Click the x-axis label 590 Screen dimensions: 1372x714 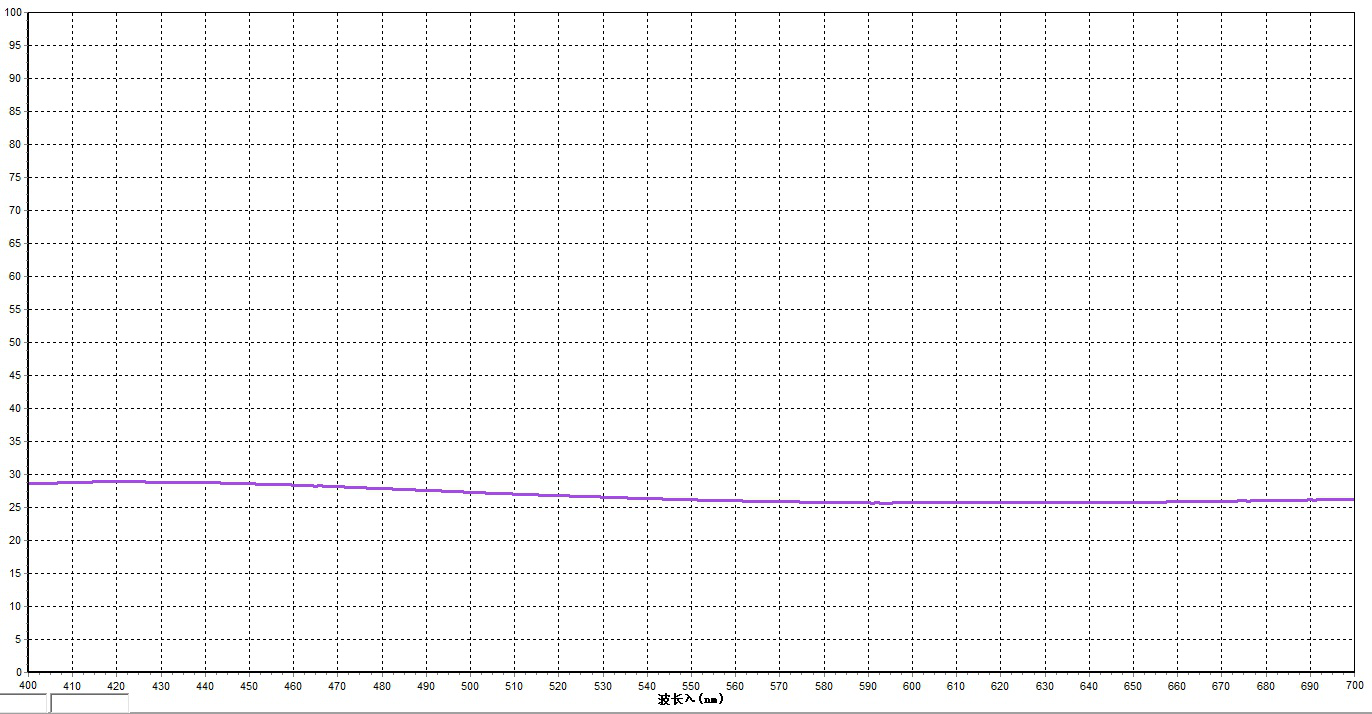click(868, 686)
